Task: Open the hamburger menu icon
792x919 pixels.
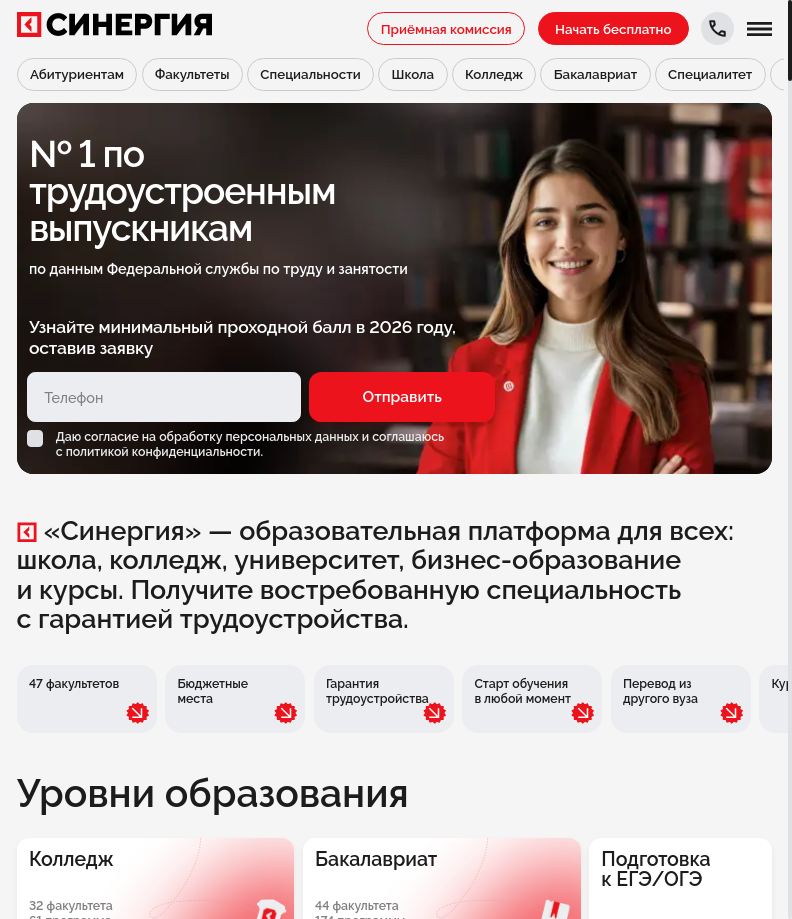Action: (x=759, y=29)
